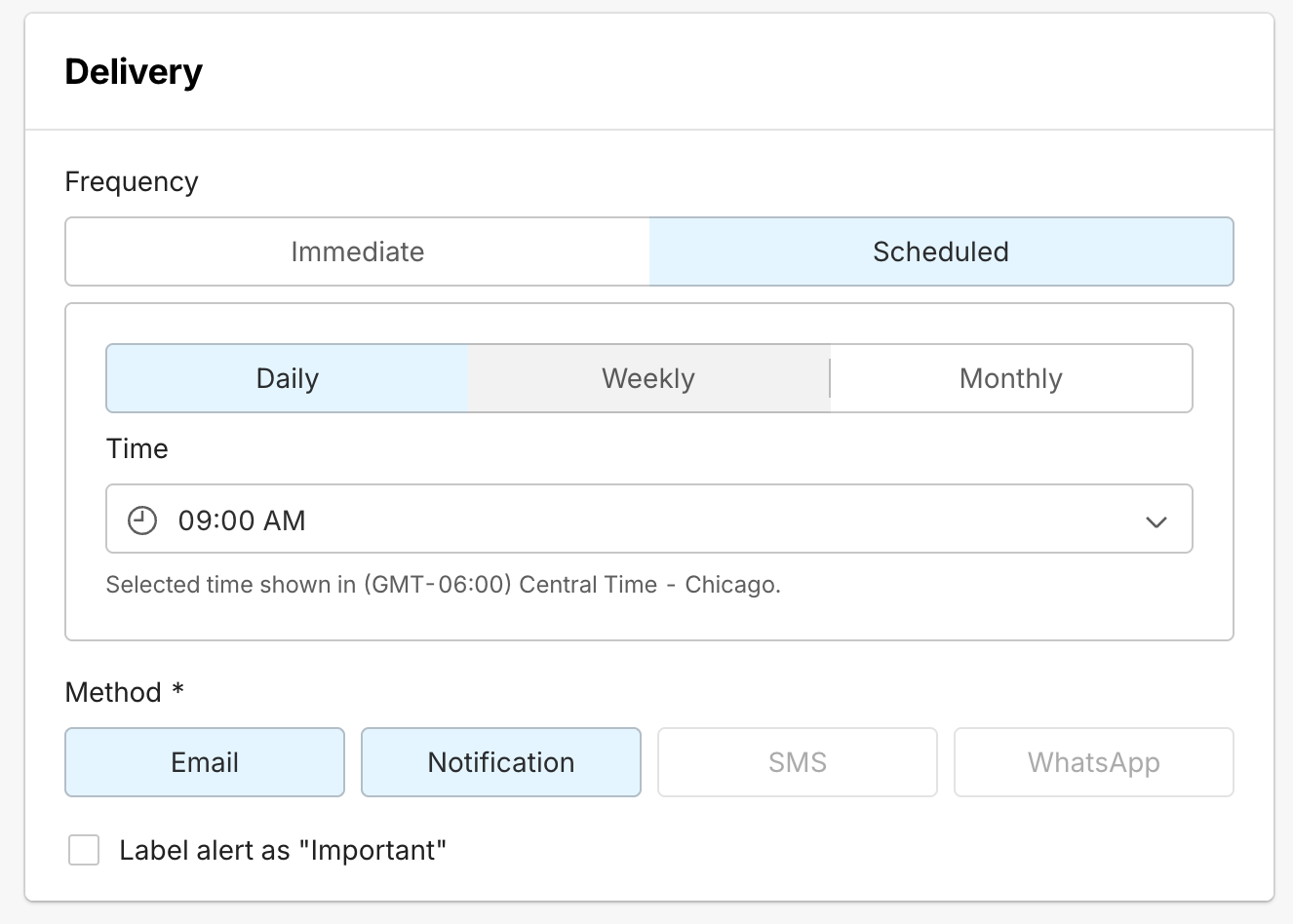Click the Delivery section heading
Viewport: 1293px width, 924px height.
(134, 72)
